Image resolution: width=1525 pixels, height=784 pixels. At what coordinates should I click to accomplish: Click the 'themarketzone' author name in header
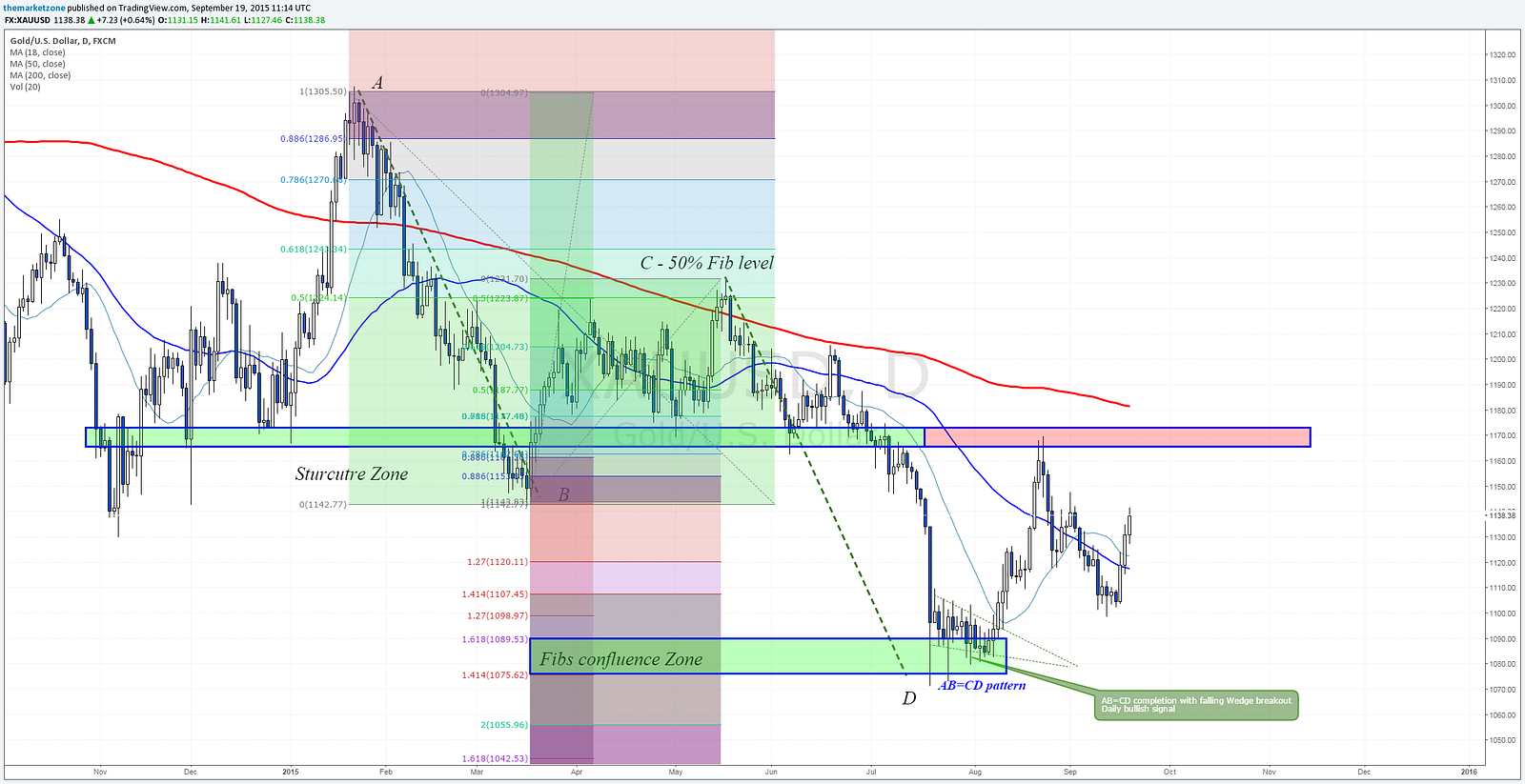pos(33,8)
